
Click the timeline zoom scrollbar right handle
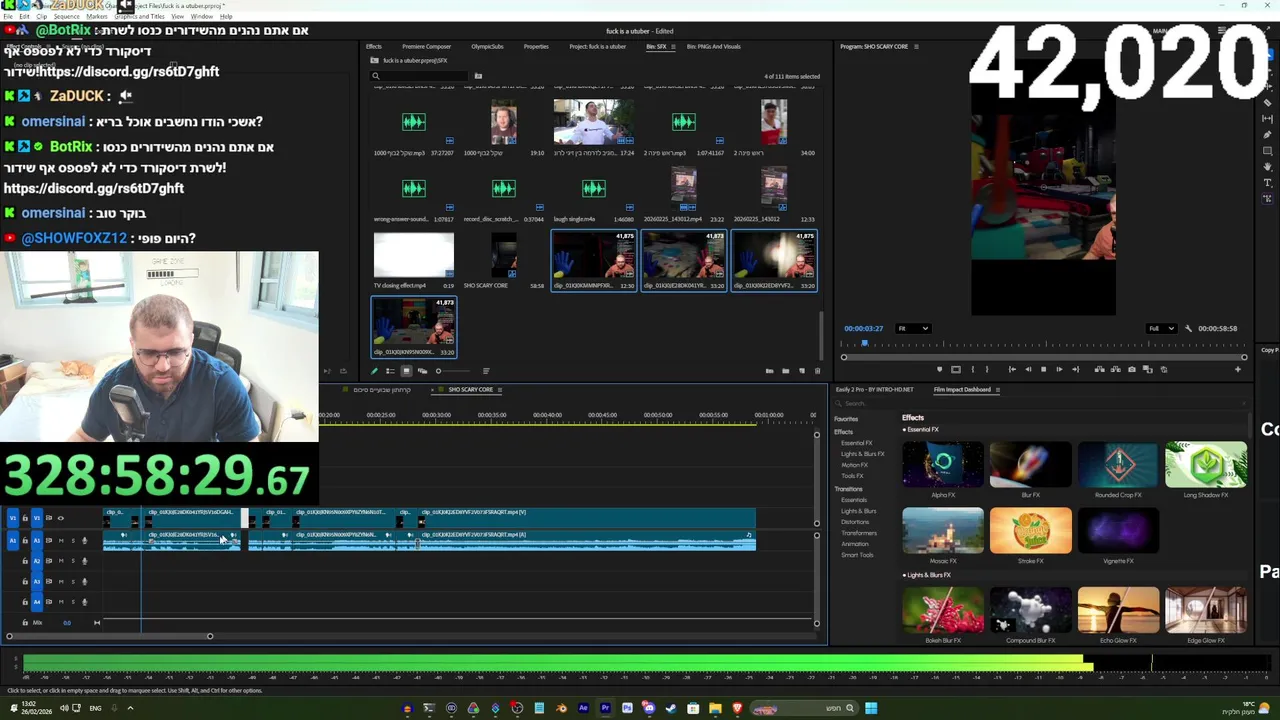point(210,636)
